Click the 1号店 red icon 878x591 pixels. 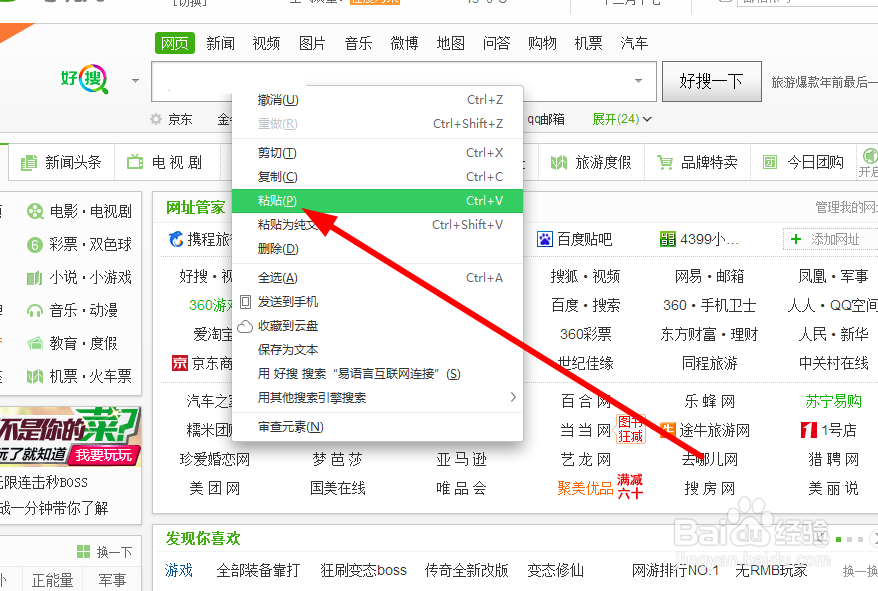(809, 430)
